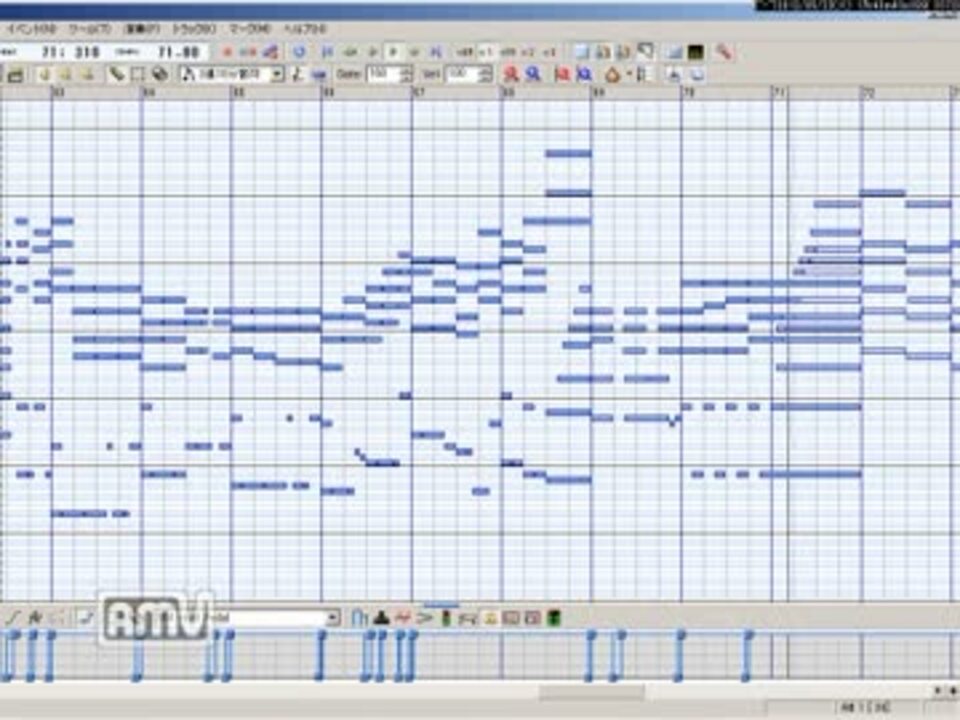Screen dimensions: 960x720
Task: Open the マーク menu
Action: click(x=250, y=29)
